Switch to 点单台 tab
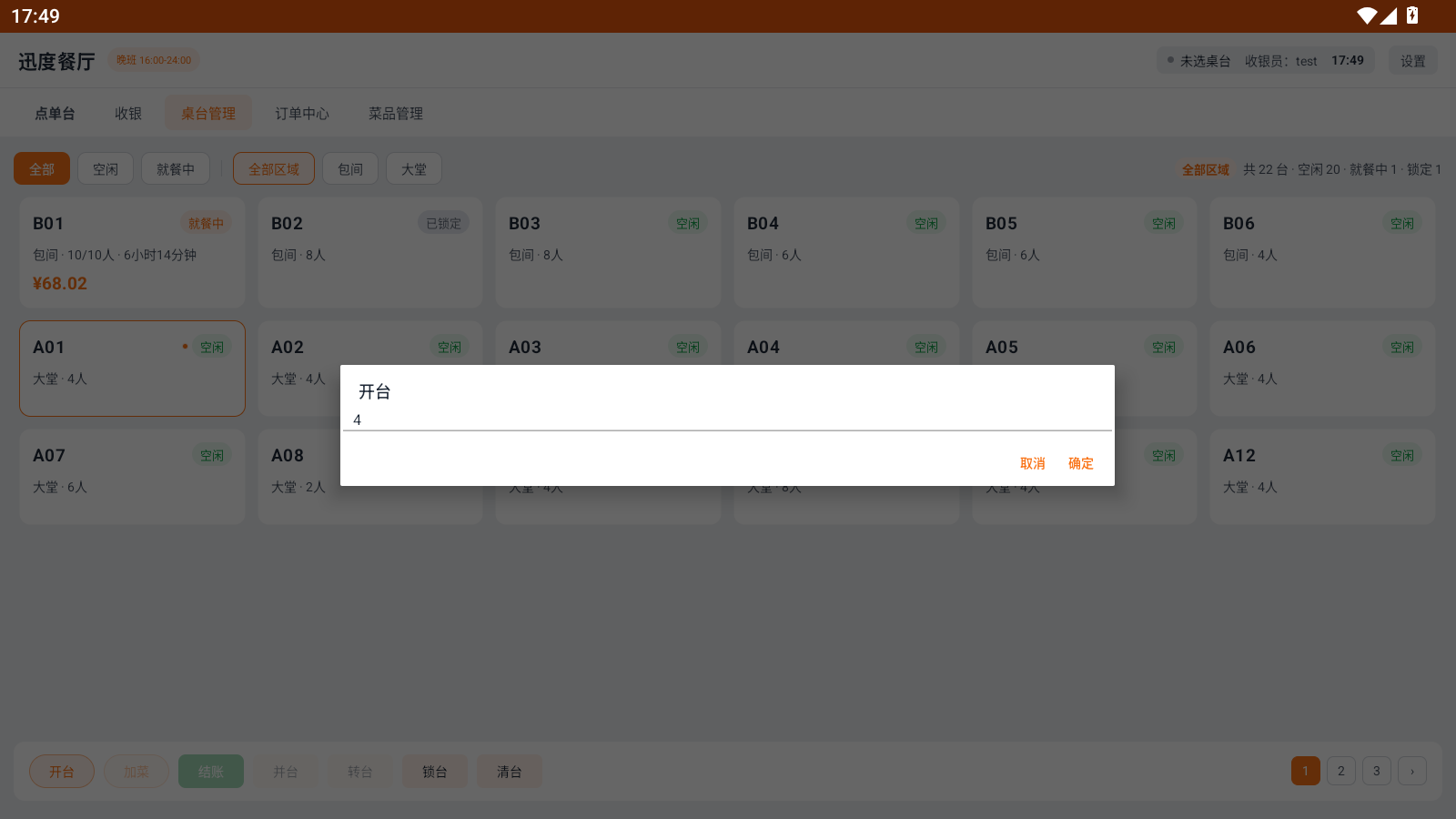The width and height of the screenshot is (1456, 819). tap(55, 114)
